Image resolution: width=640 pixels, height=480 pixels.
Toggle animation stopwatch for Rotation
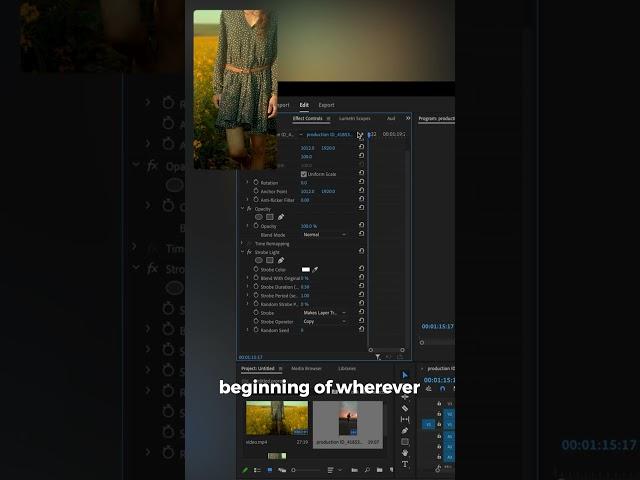[x=255, y=183]
